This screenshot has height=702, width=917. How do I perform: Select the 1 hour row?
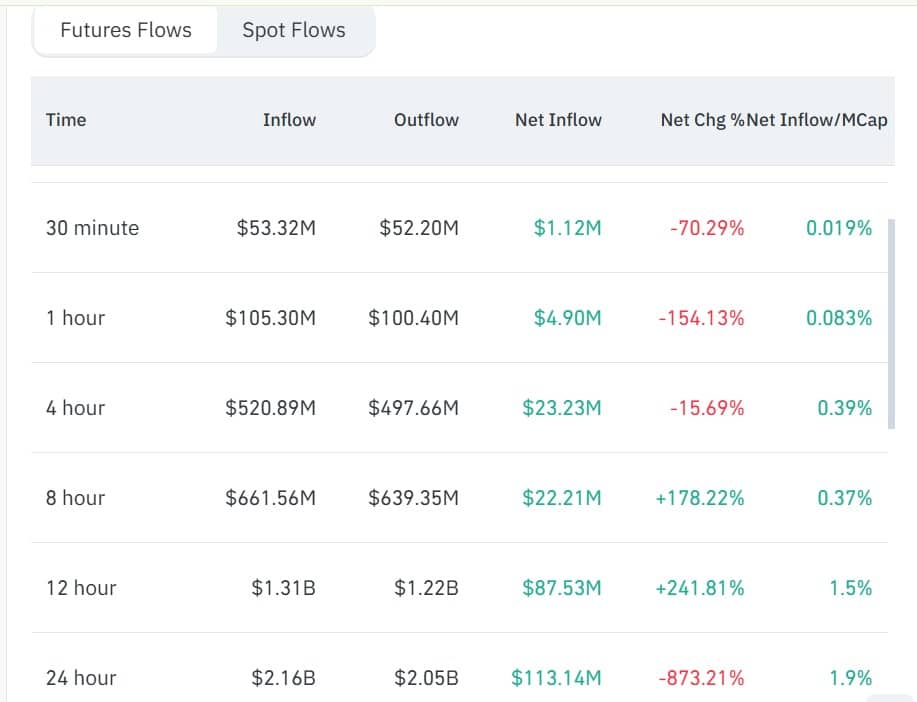75,318
